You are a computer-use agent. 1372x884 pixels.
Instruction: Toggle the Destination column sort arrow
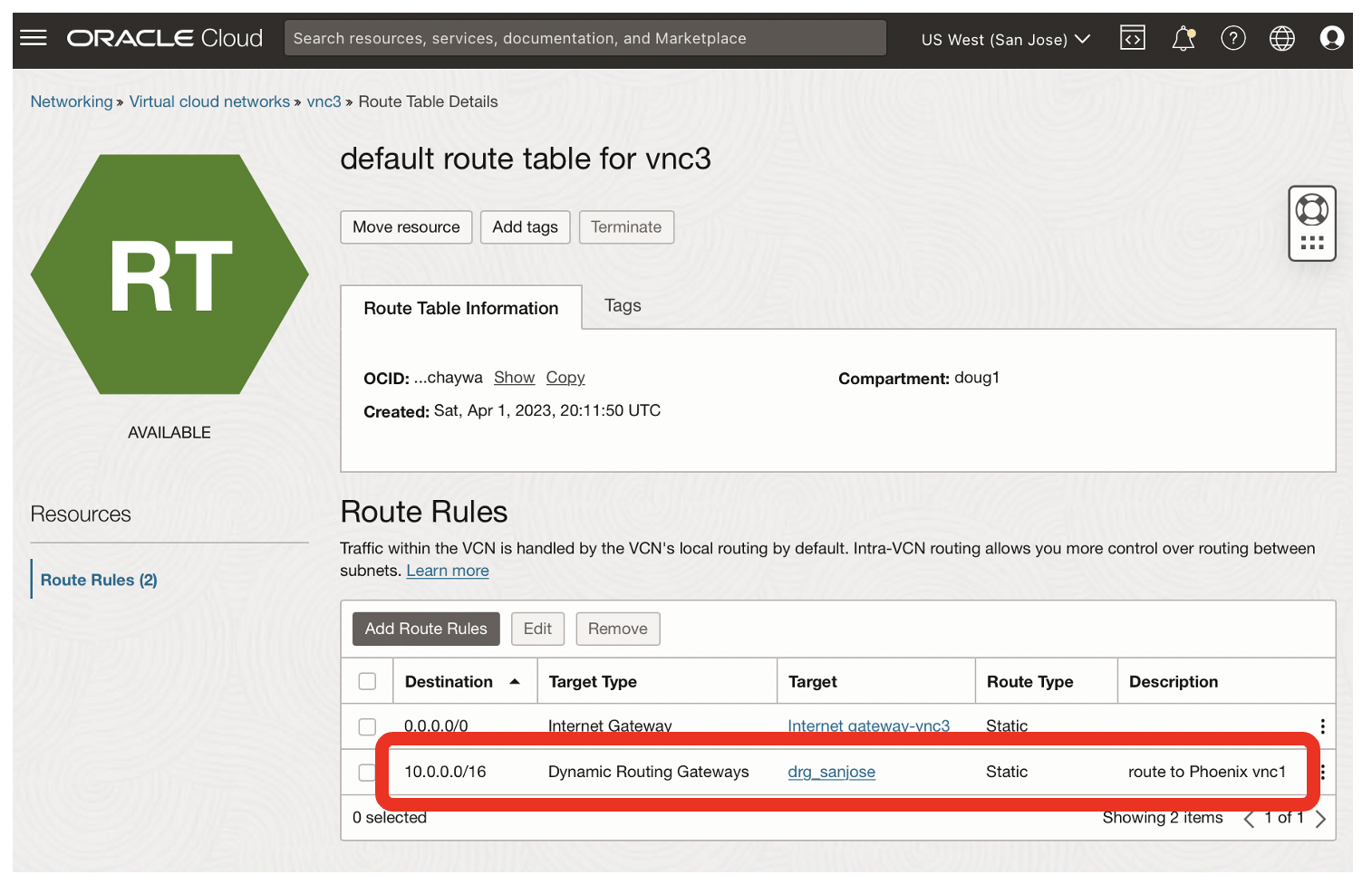[x=515, y=680]
